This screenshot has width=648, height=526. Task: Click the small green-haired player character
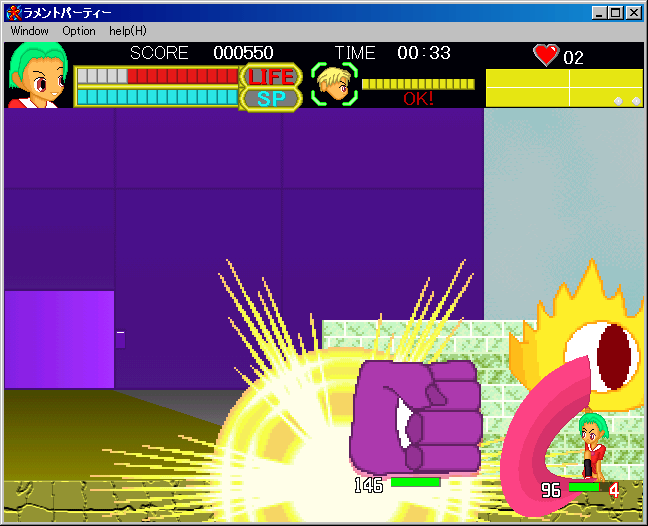(x=594, y=445)
